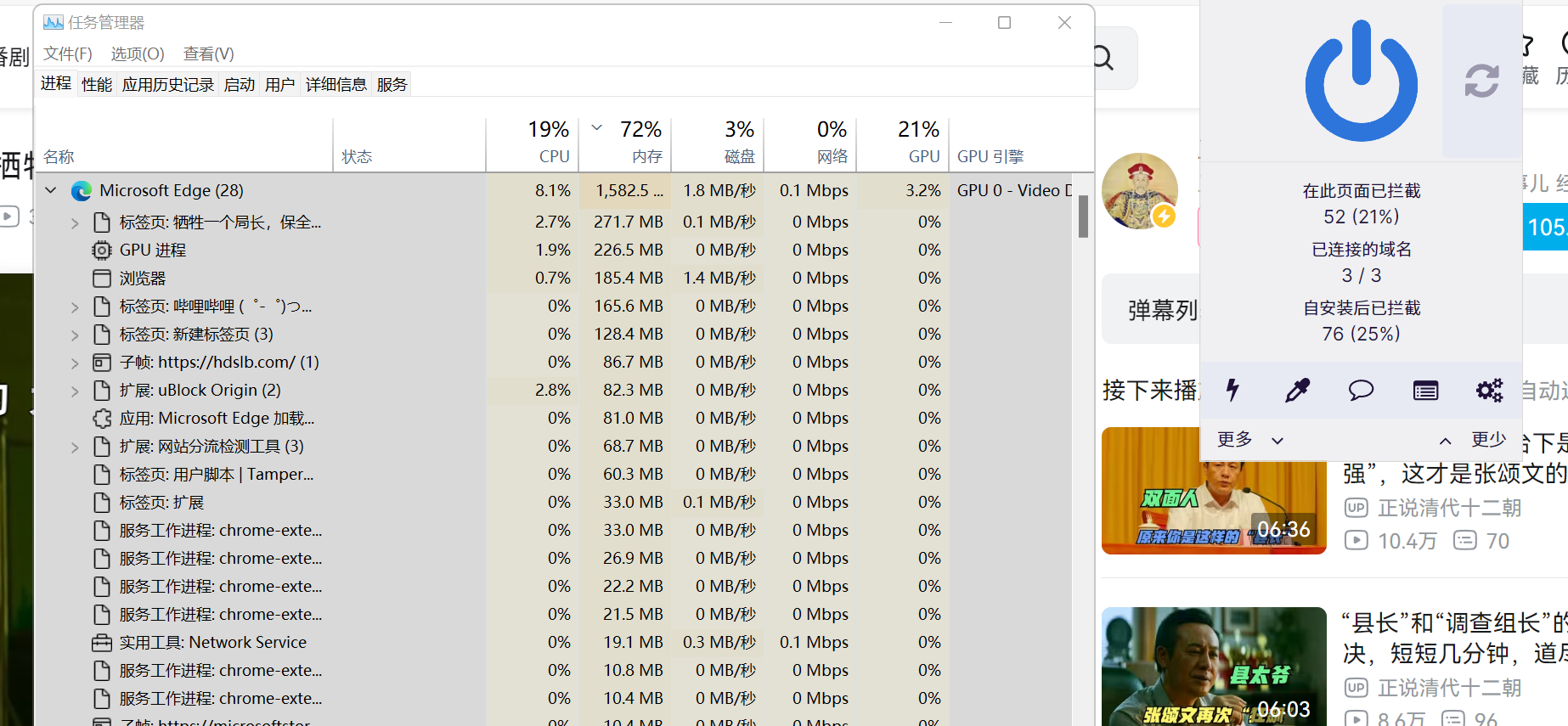Click page icon of 标签页: 扩展
This screenshot has height=726, width=1568.
[102, 503]
